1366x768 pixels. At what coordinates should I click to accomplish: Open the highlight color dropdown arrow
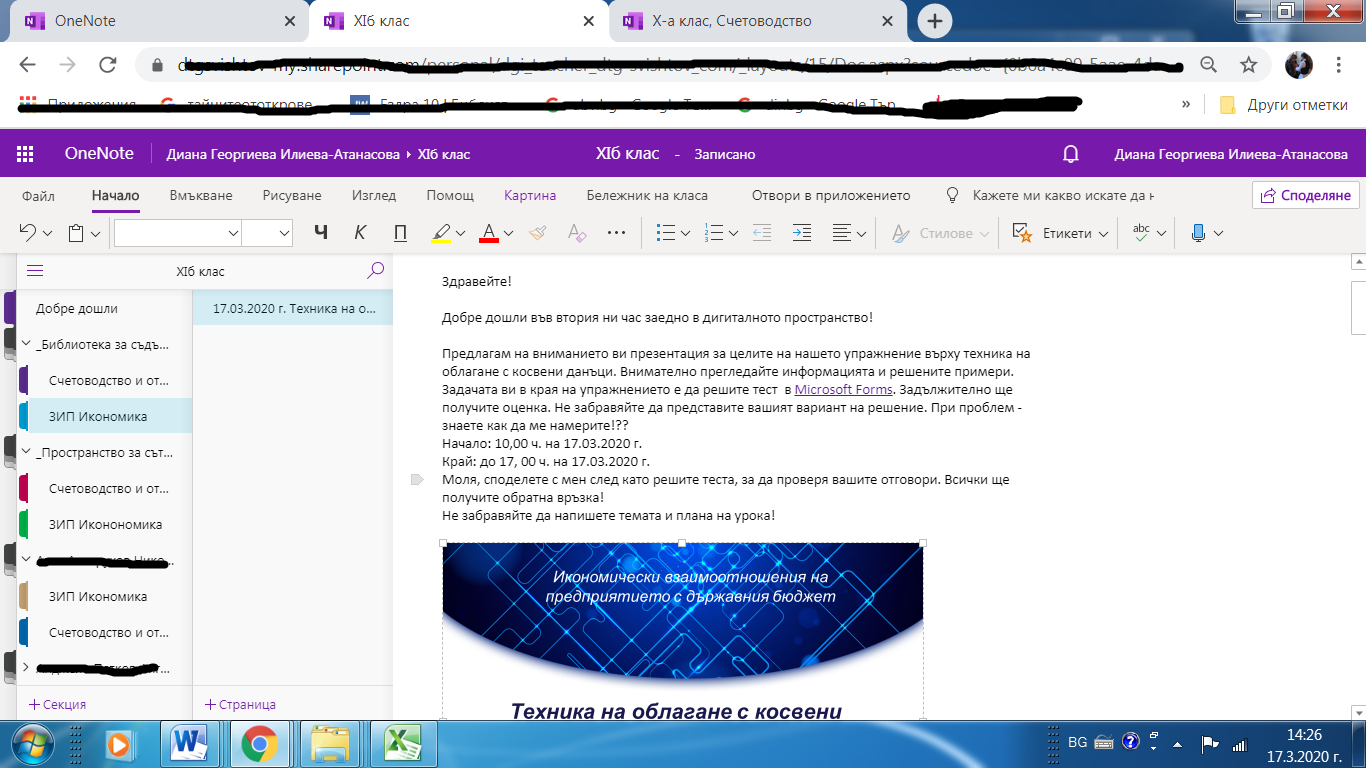(x=461, y=234)
